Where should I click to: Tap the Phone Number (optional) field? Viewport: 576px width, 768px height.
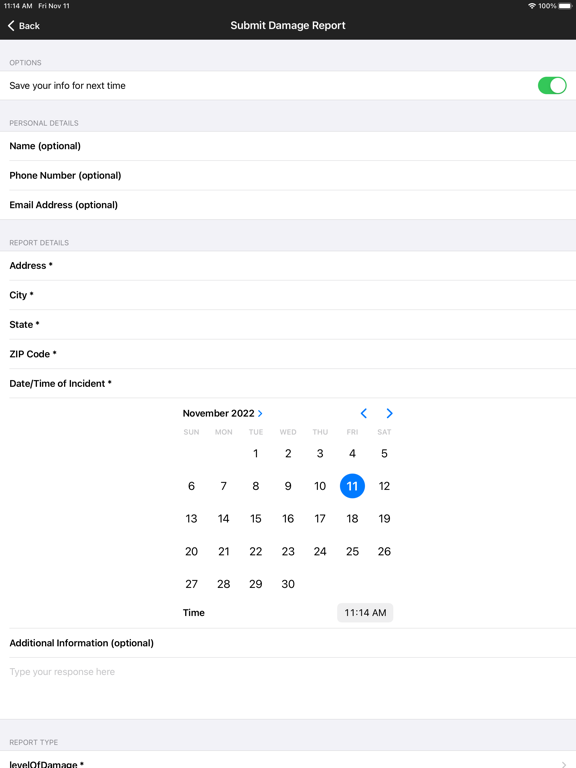coord(288,175)
